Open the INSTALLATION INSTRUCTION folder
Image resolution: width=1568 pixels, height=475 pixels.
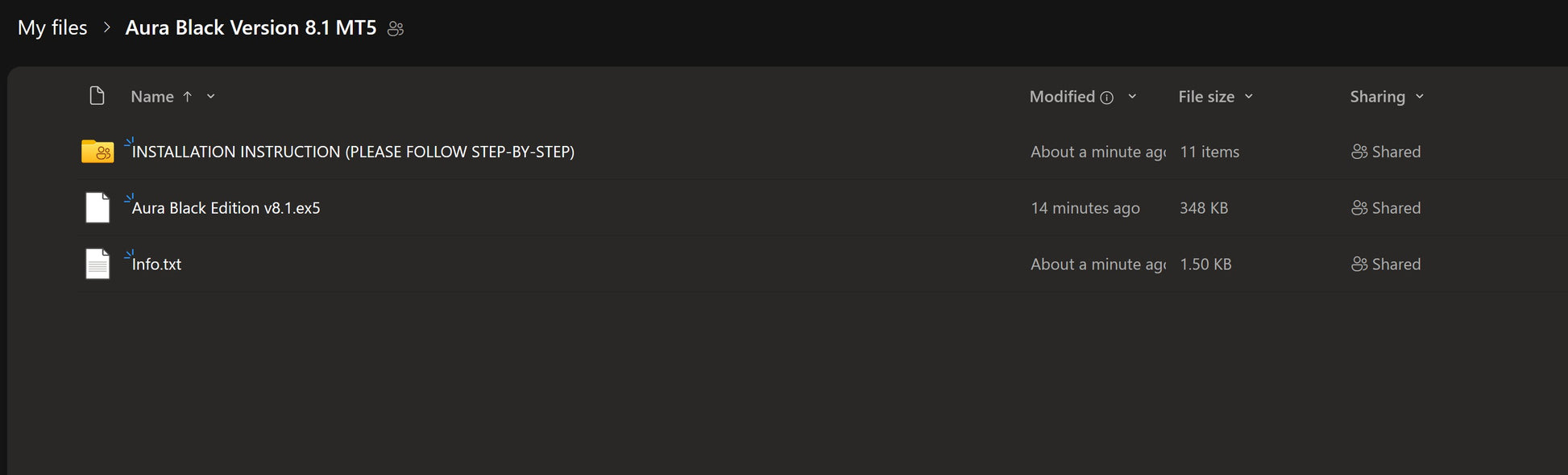(x=353, y=152)
